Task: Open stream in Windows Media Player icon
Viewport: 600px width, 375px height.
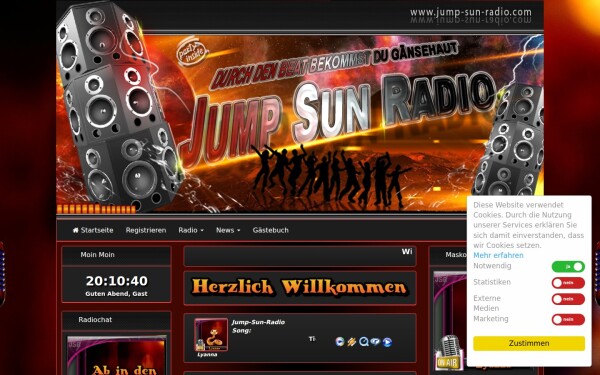Action: (x=339, y=342)
